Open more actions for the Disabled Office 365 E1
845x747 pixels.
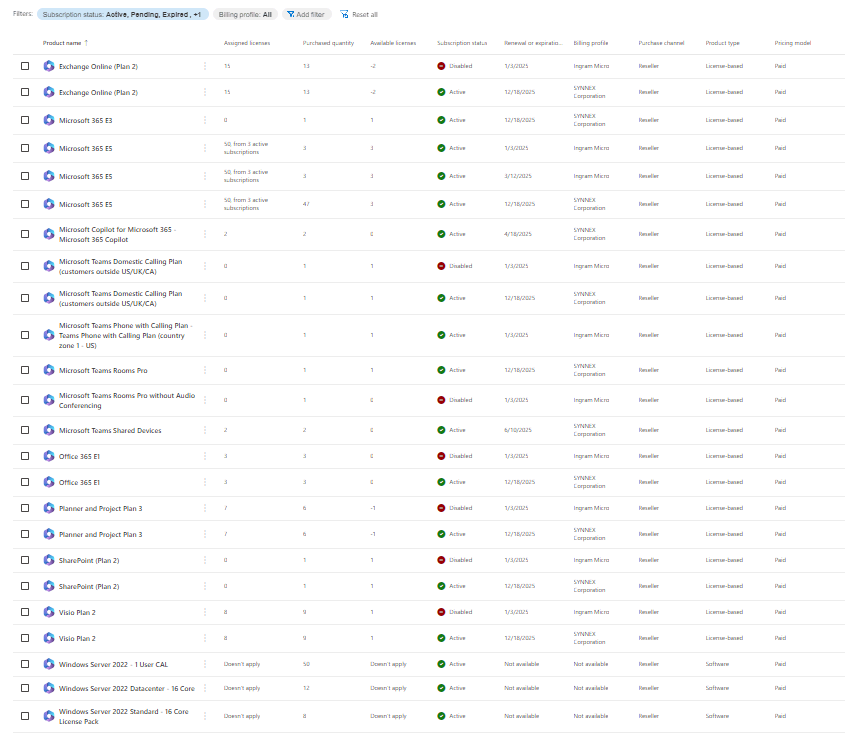205,456
